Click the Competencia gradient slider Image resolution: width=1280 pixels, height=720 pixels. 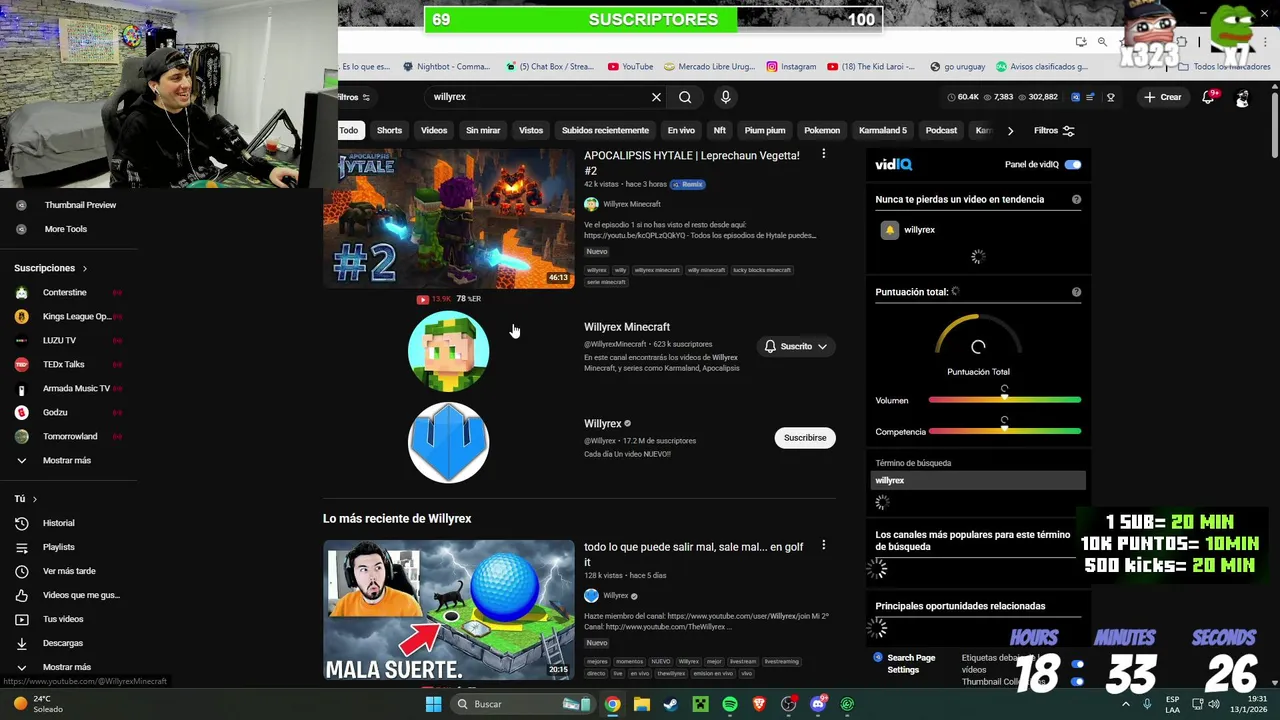(1004, 432)
